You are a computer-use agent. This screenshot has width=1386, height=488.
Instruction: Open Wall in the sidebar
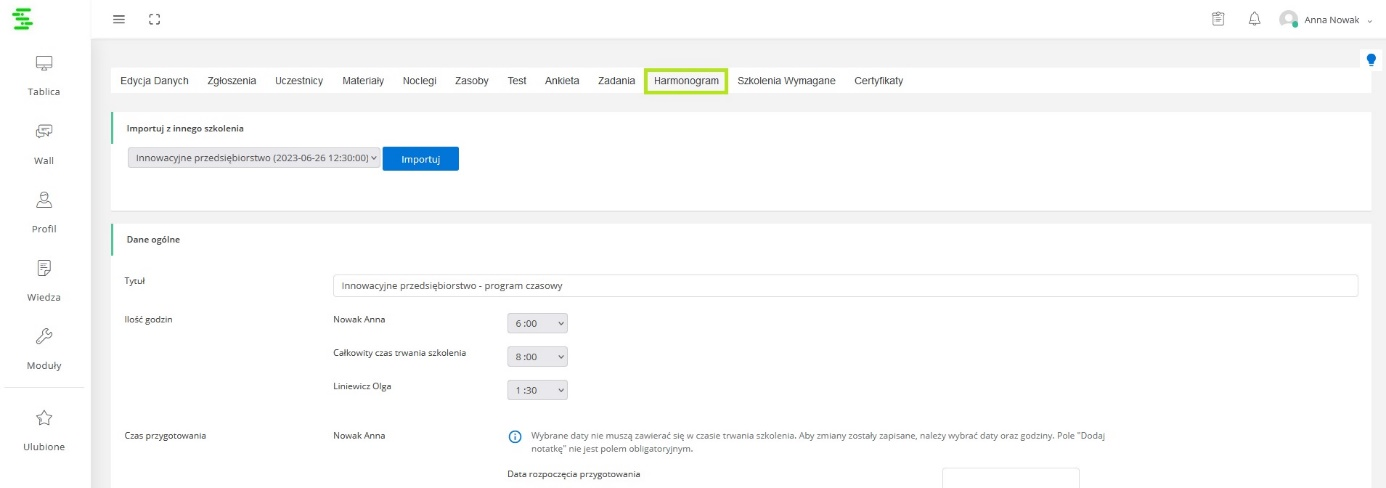click(x=44, y=143)
